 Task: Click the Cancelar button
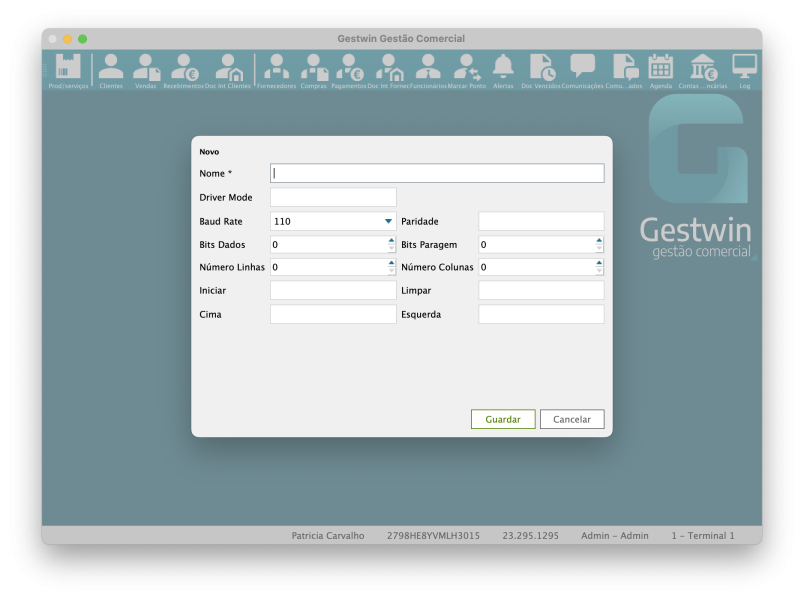pos(572,420)
